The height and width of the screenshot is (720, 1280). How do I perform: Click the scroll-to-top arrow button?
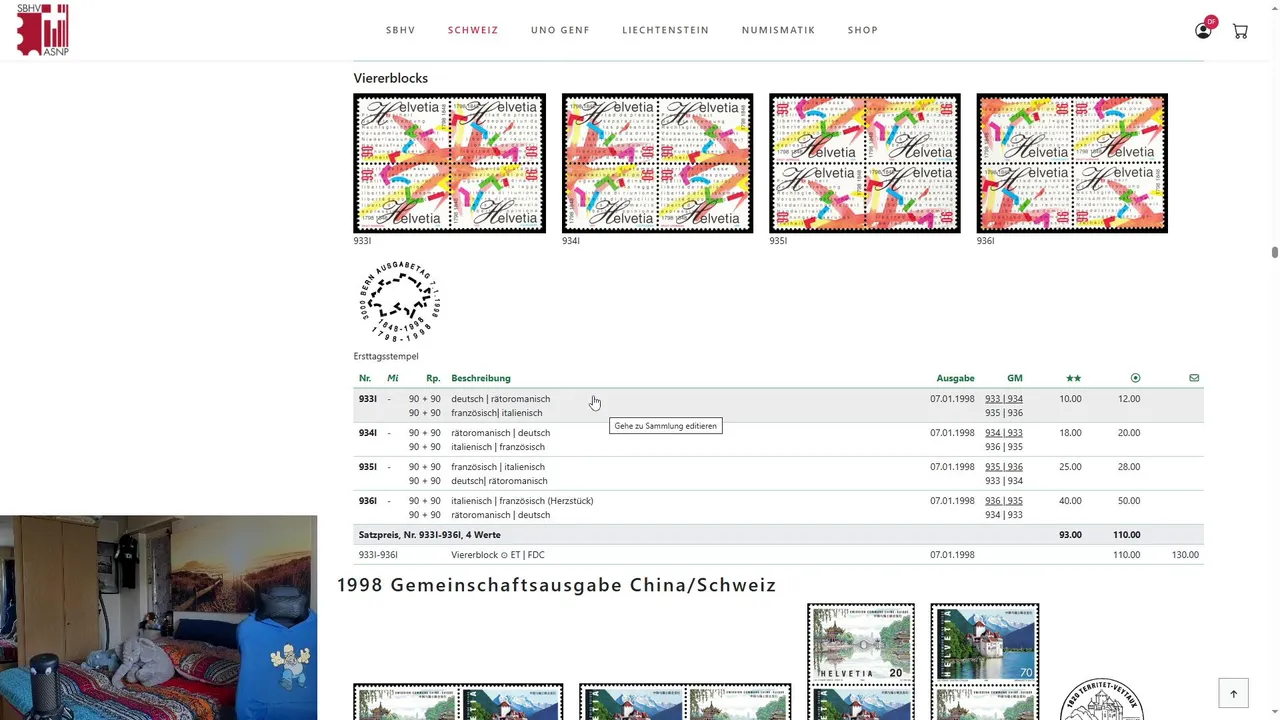(x=1233, y=693)
